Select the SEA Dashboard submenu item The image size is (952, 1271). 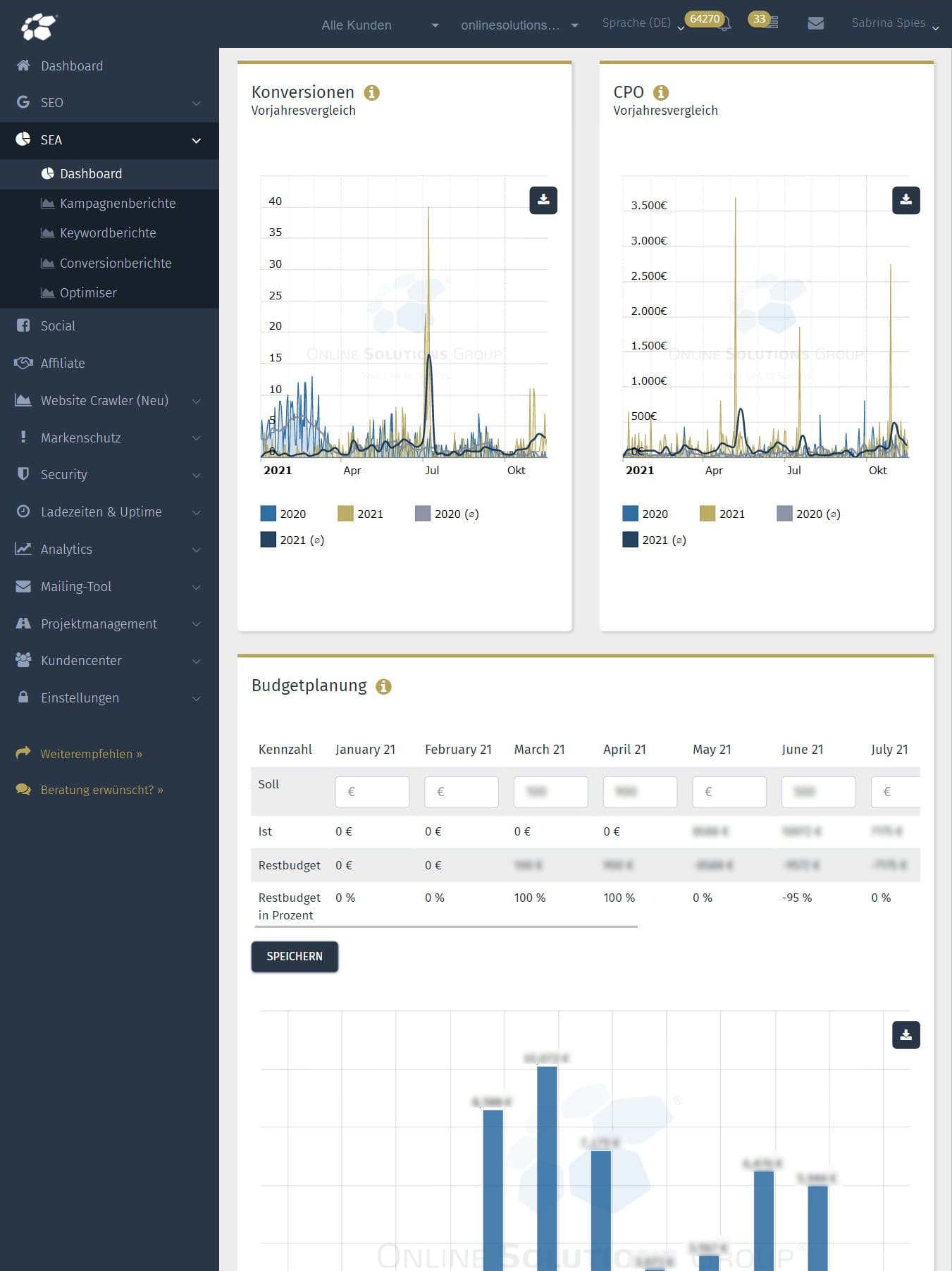click(109, 173)
